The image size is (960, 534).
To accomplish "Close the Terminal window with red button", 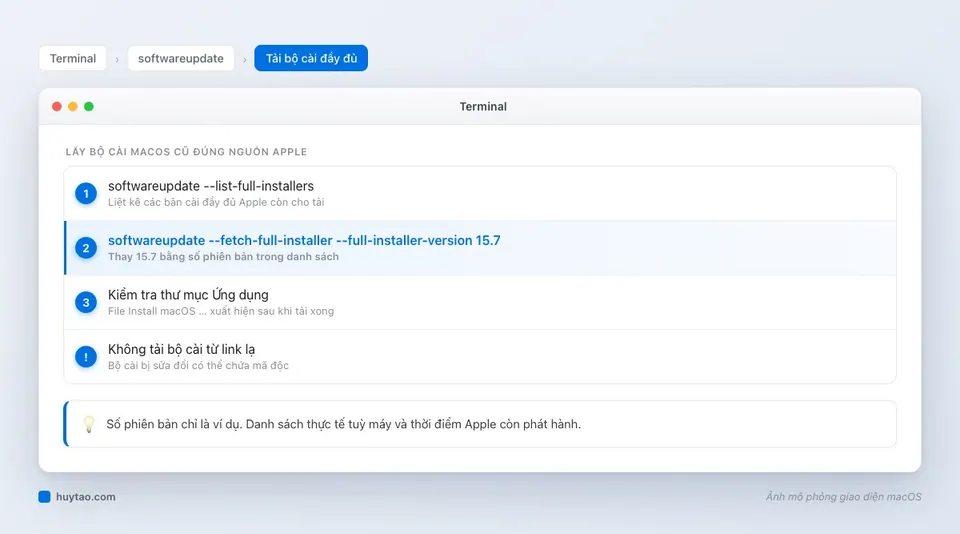I will point(57,107).
